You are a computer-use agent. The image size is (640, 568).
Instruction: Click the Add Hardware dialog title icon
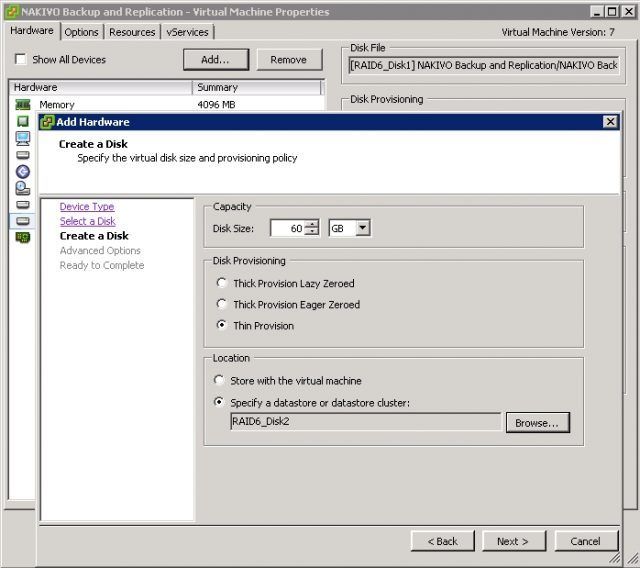(47, 122)
